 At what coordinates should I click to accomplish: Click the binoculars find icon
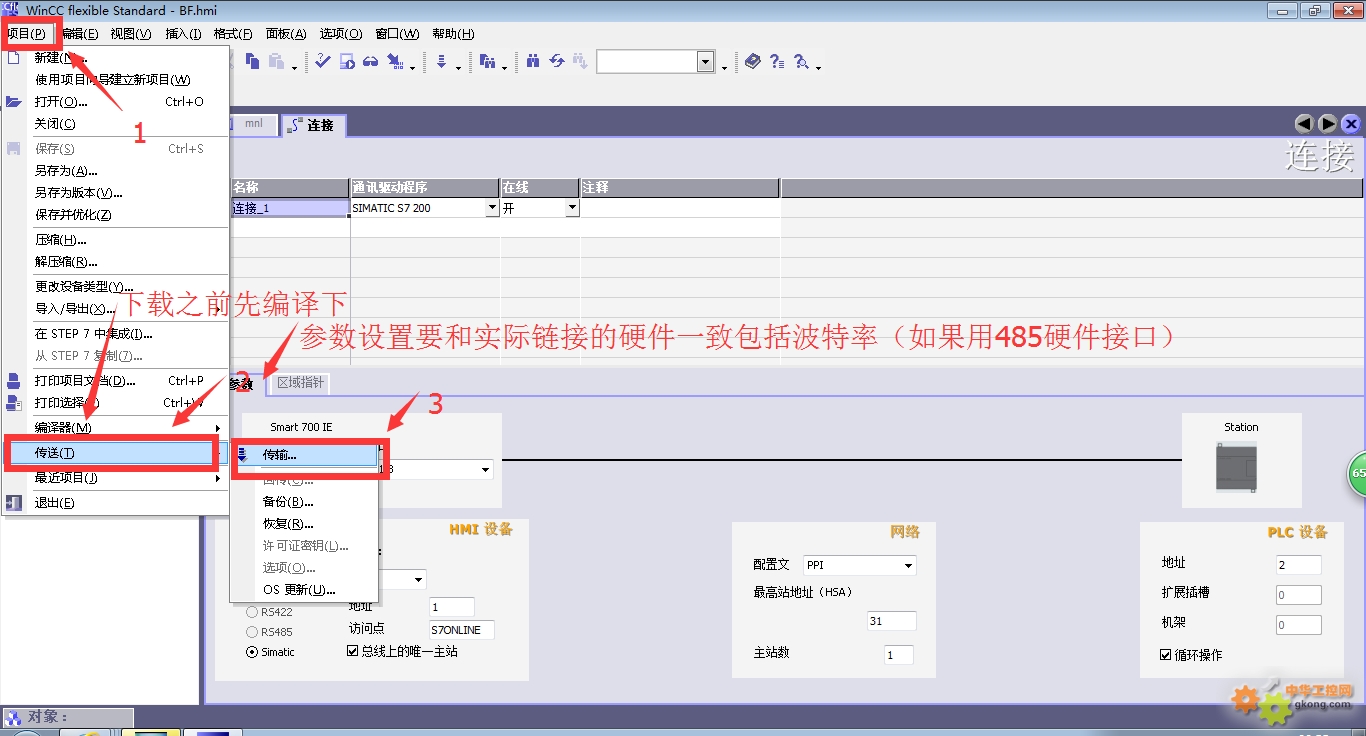point(533,62)
